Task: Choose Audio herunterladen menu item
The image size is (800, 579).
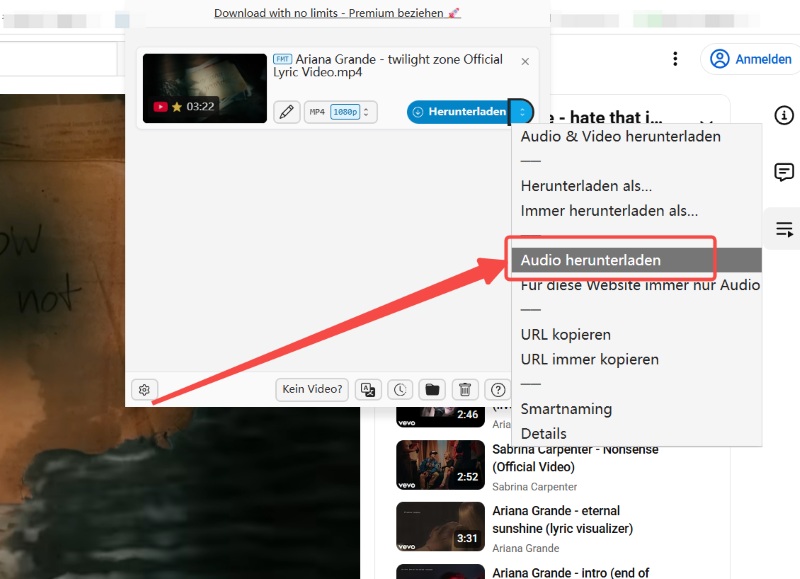Action: tap(637, 260)
